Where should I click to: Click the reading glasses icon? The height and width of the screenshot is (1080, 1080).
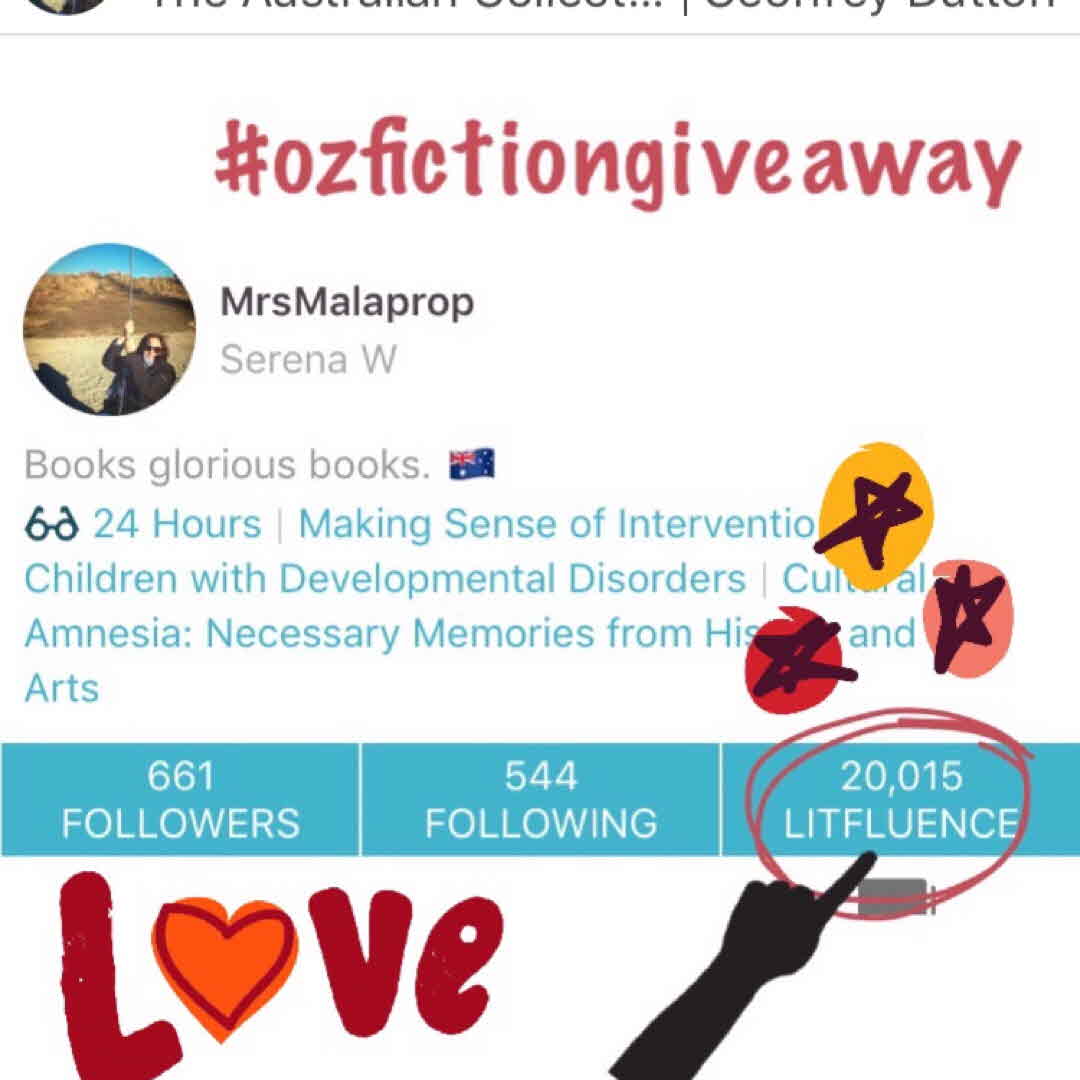click(52, 524)
